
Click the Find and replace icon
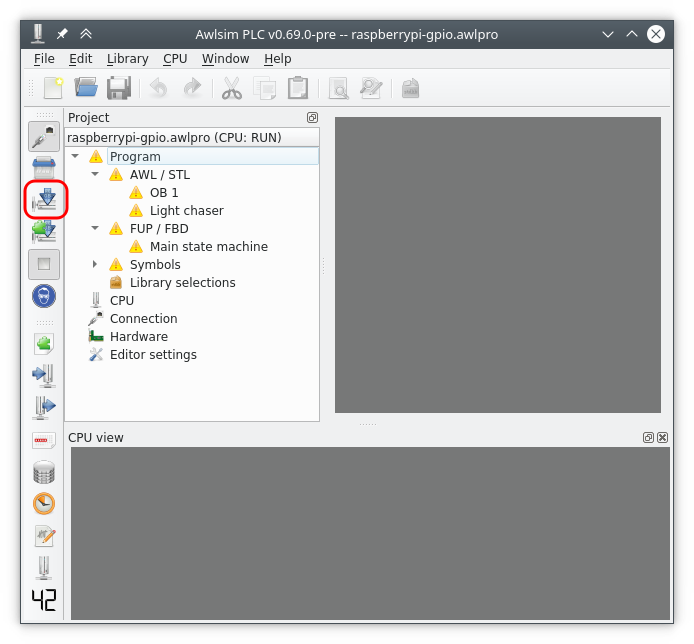pyautogui.click(x=371, y=88)
